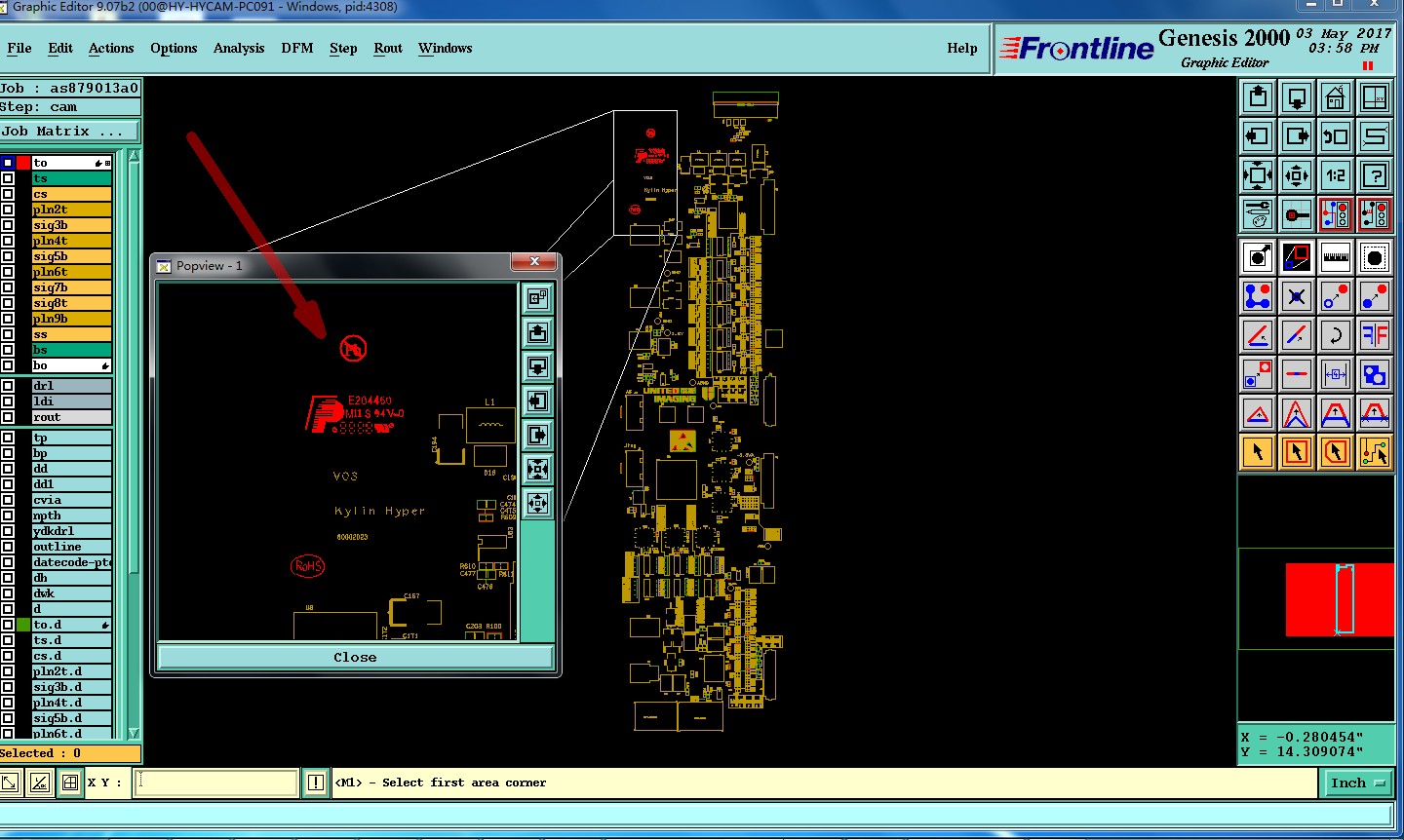Viewport: 1404px width, 840px height.
Task: Toggle checkbox for layer bs
Action: (8, 351)
